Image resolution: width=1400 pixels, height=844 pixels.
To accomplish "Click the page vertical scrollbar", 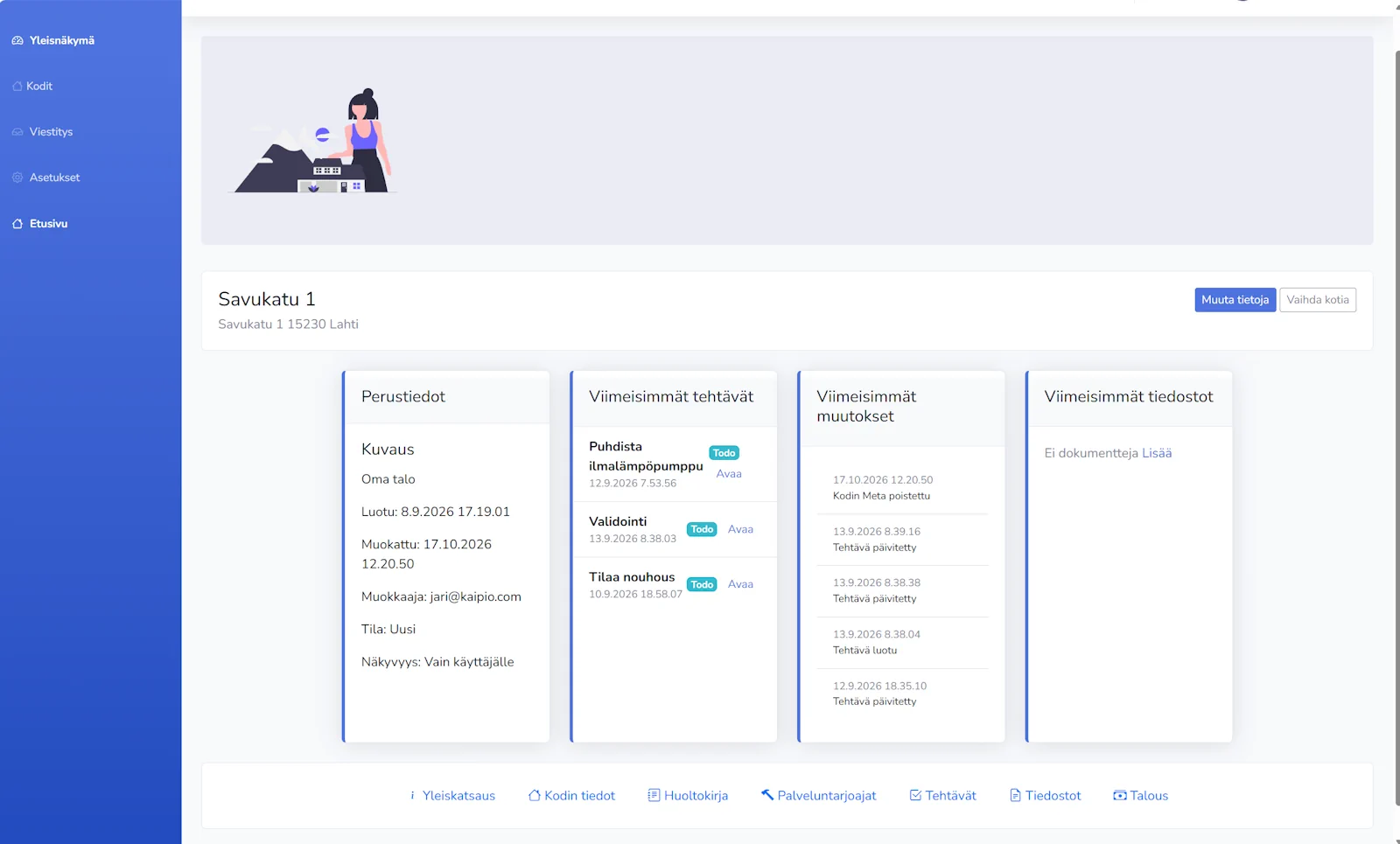I will (1396, 429).
